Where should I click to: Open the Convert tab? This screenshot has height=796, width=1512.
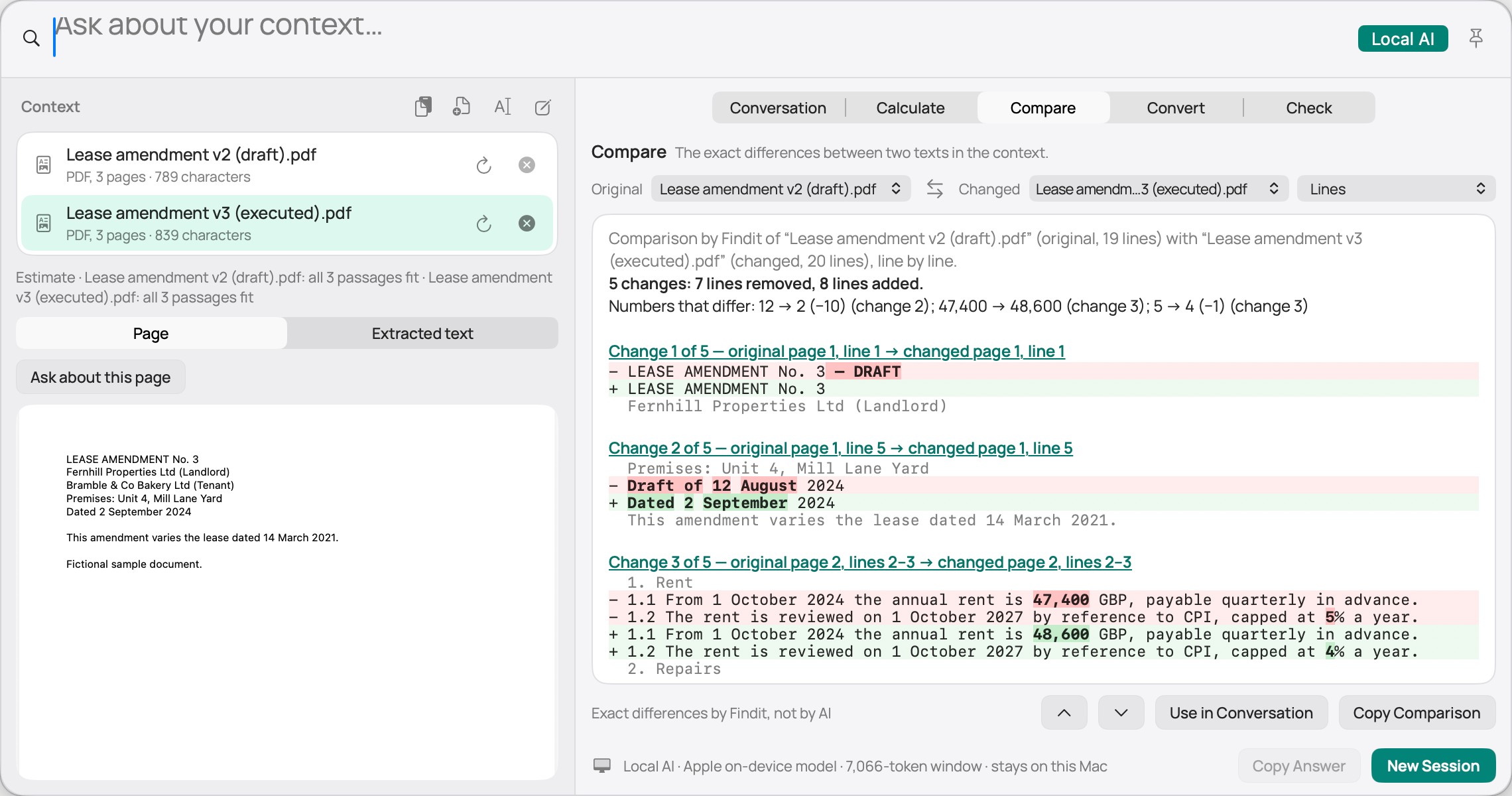tap(1176, 107)
